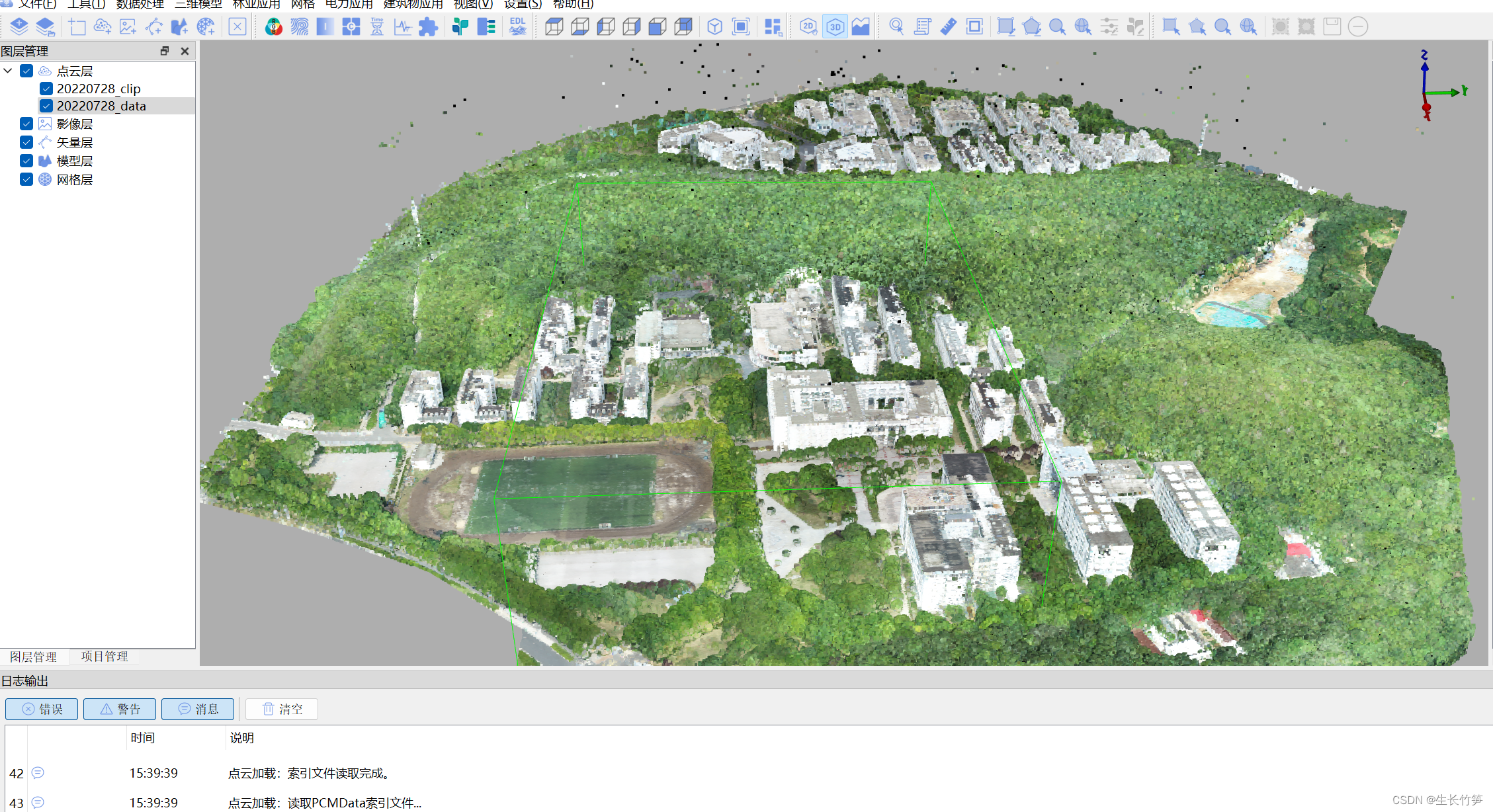Screen dimensions: 1493x812
Task: Collapse the 点云层 tree node
Action: pos(8,71)
